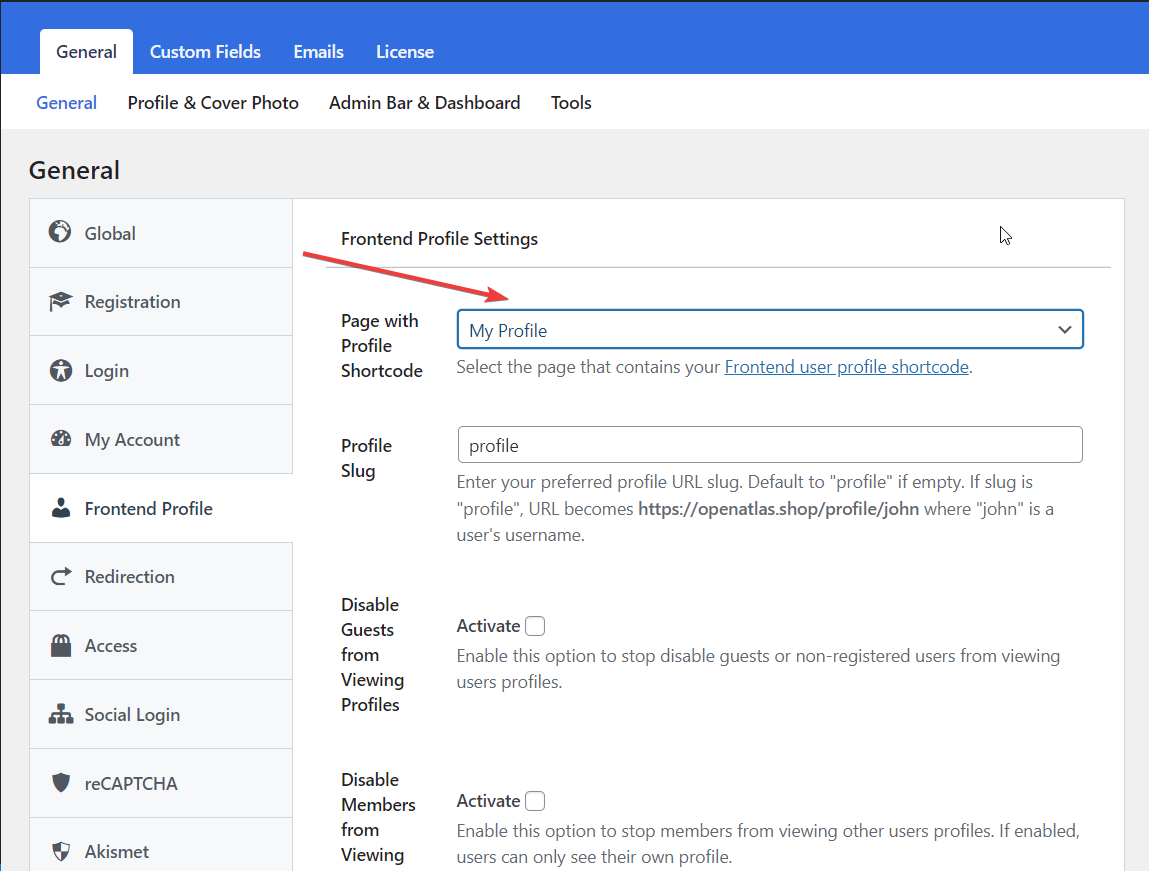This screenshot has height=871, width=1149.
Task: Switch to the Emails tab
Action: click(319, 52)
